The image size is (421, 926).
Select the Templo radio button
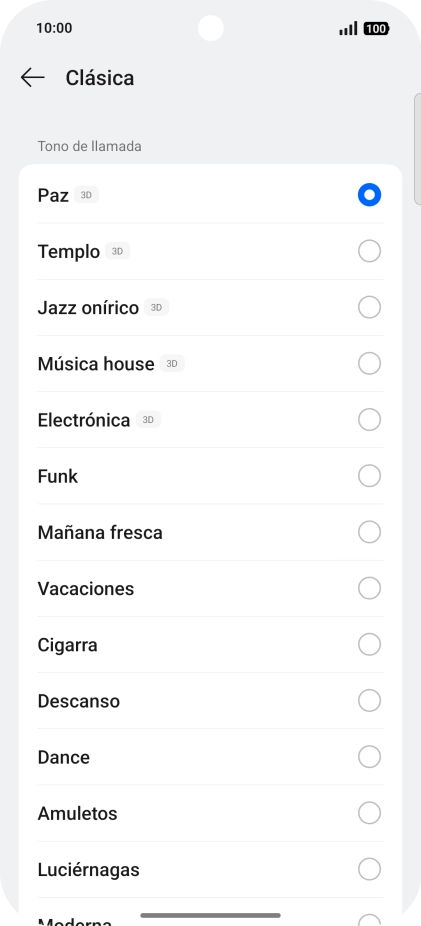[370, 251]
